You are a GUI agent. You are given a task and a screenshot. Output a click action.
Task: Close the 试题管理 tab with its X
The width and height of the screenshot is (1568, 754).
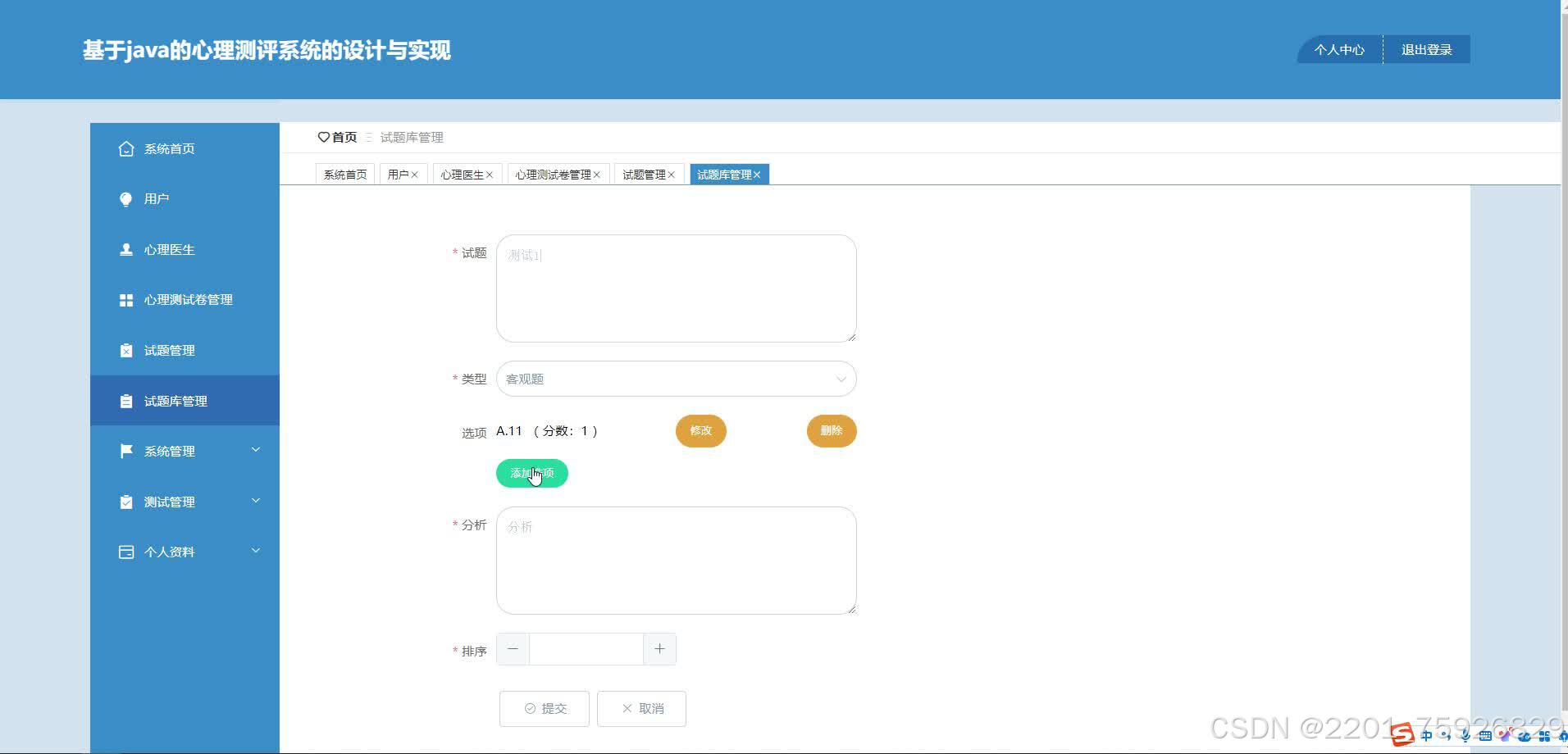(671, 175)
